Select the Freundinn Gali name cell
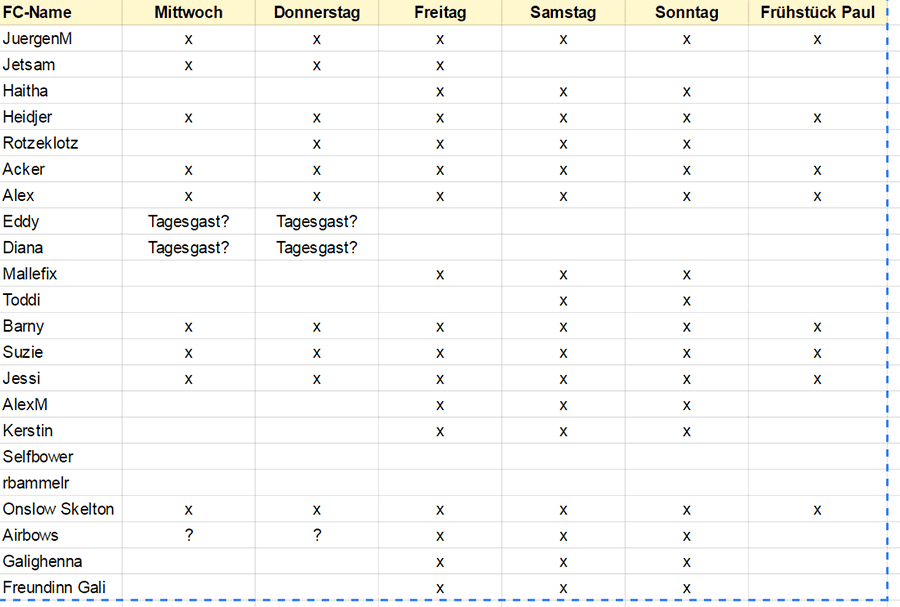Screen dimensions: 900x607 (54, 587)
